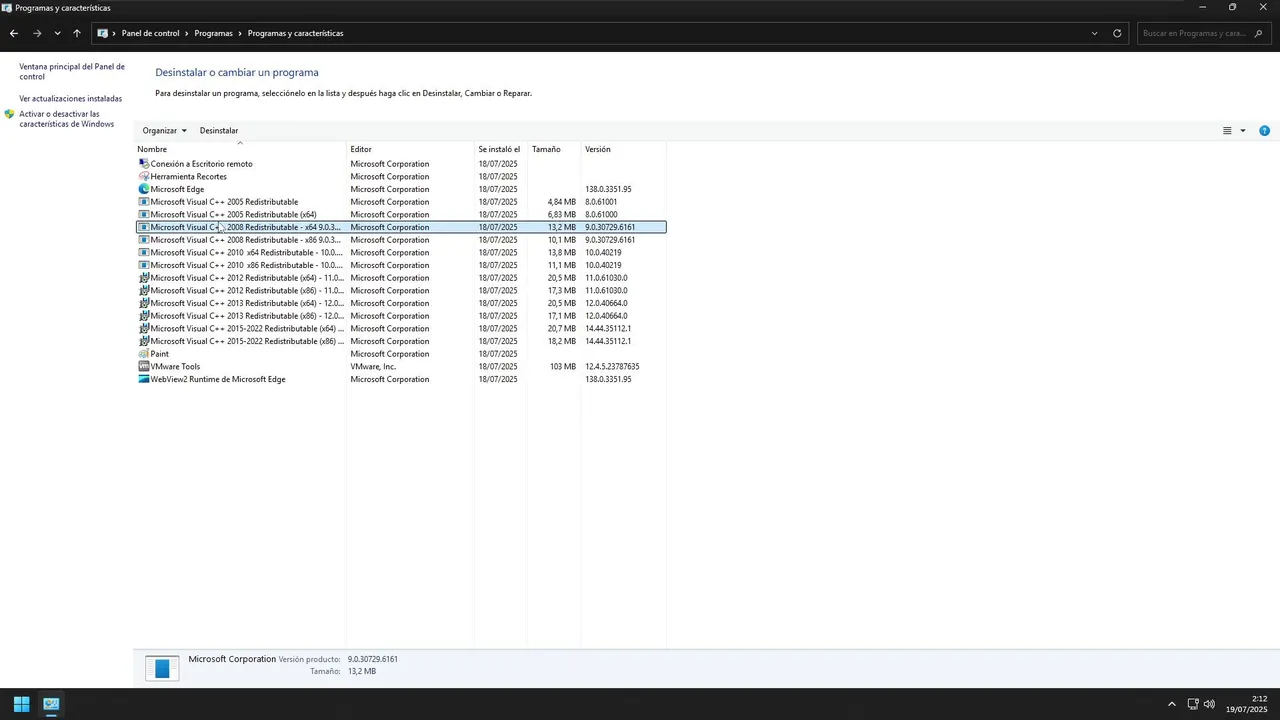
Task: Open Ventana principal del Panel de control
Action: click(x=72, y=71)
